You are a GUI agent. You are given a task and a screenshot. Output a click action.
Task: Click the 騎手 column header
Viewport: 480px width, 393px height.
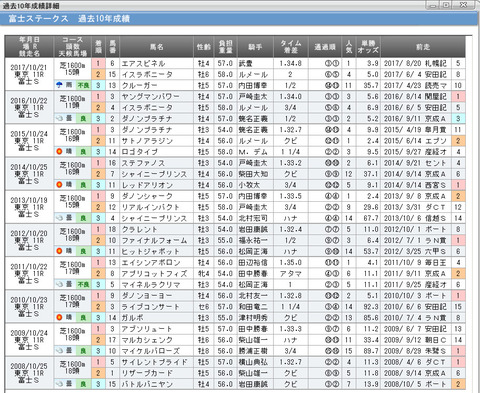pos(255,47)
